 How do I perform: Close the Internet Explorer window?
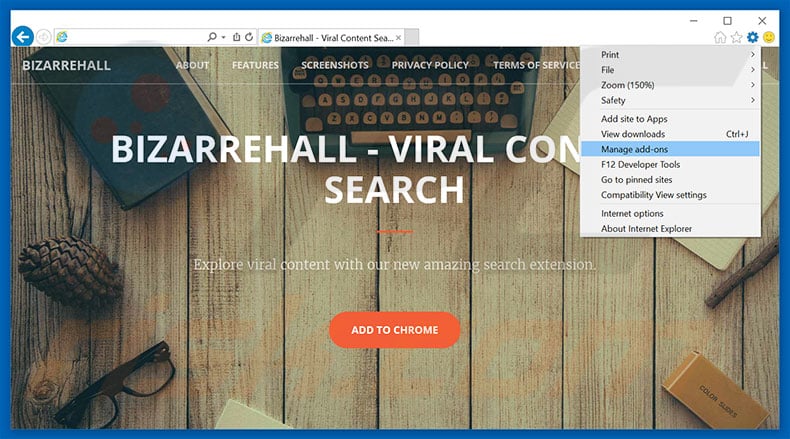click(x=762, y=21)
